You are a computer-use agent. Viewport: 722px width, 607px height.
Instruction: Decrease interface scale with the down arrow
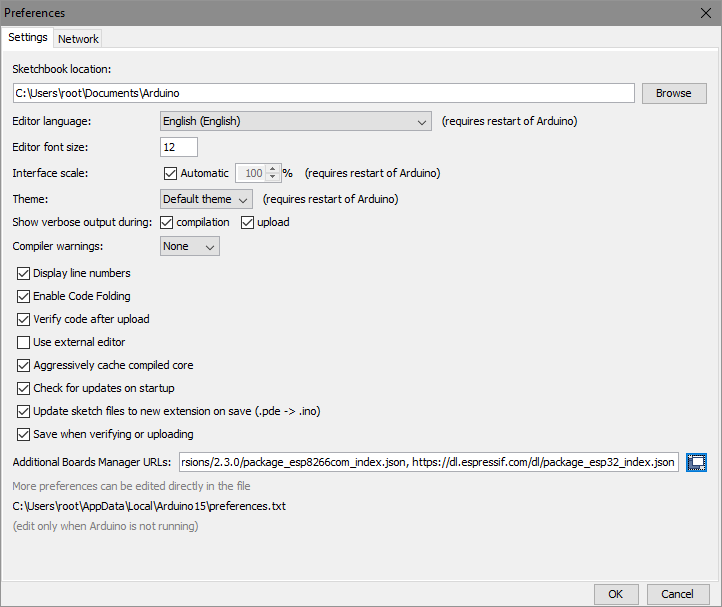(x=273, y=177)
